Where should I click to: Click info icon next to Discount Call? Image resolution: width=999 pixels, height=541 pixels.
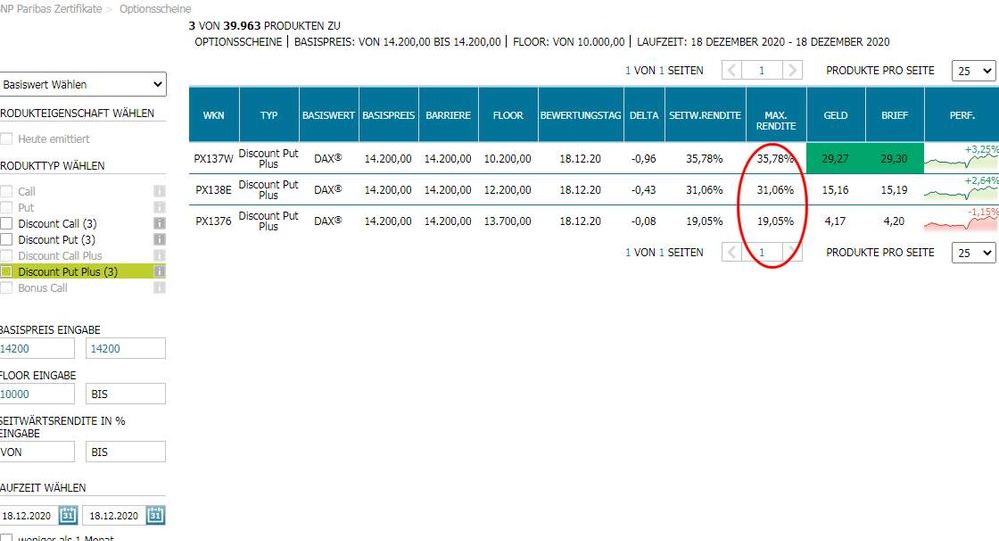[x=158, y=223]
